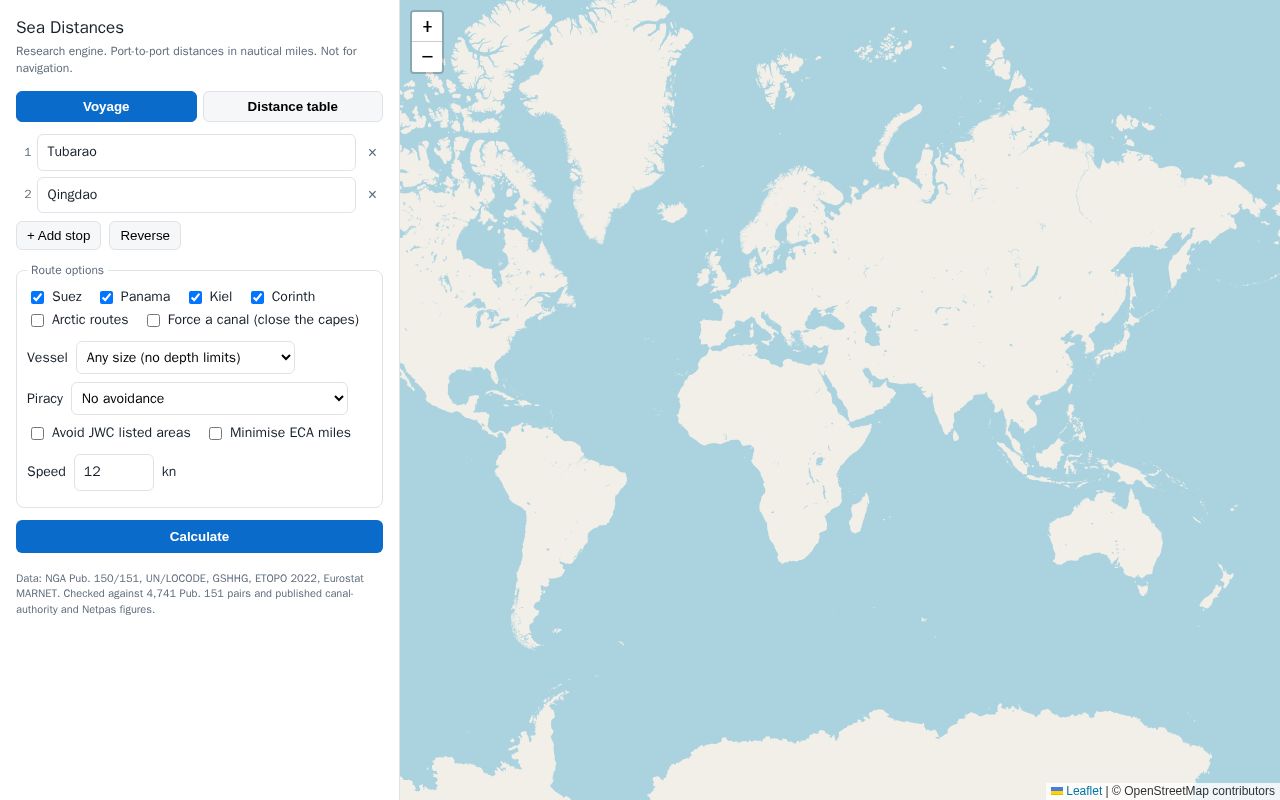Remove the Tubarao stop
Viewport: 1280px width, 800px height.
(x=372, y=153)
